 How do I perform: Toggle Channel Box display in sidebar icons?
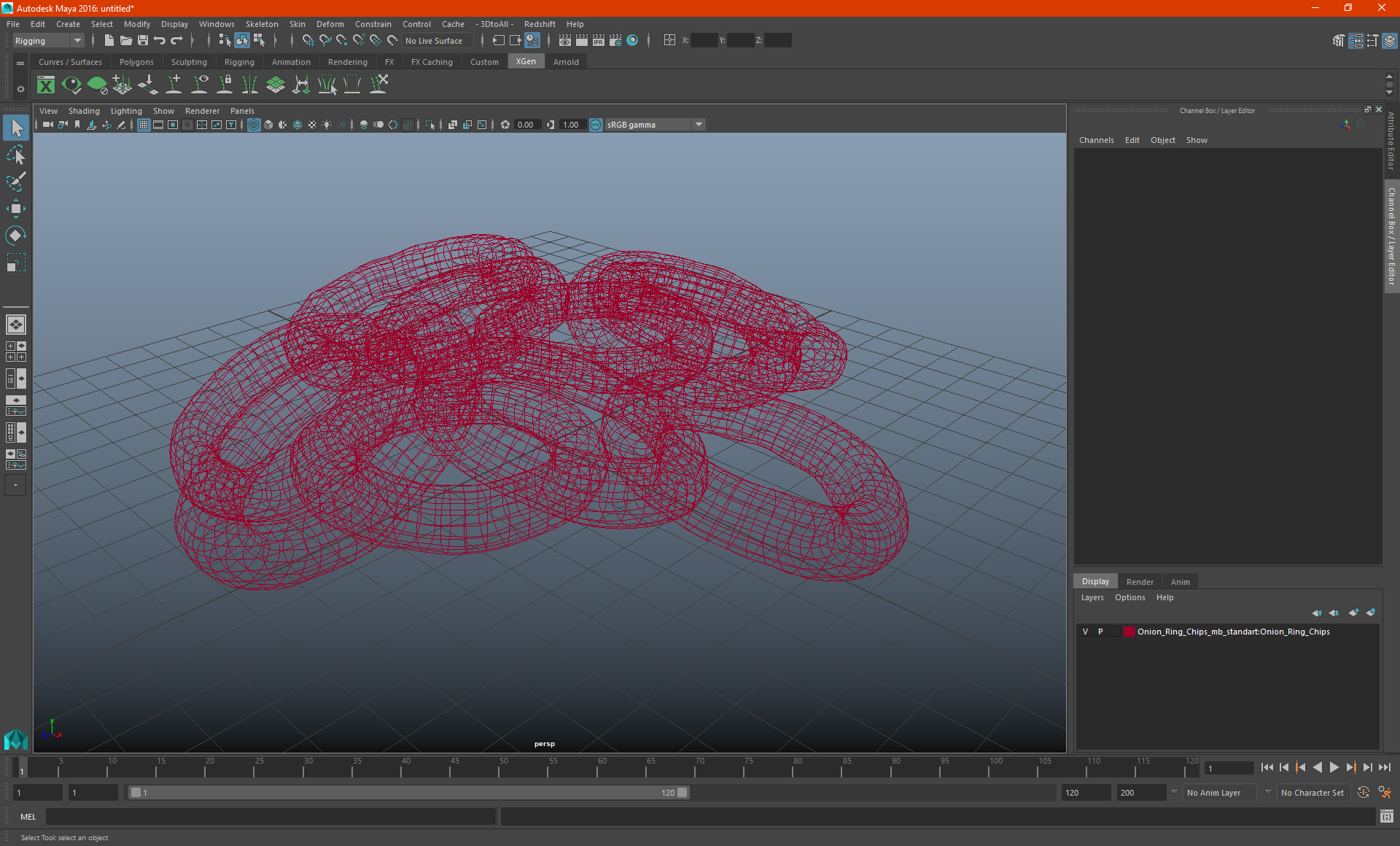click(x=1390, y=41)
